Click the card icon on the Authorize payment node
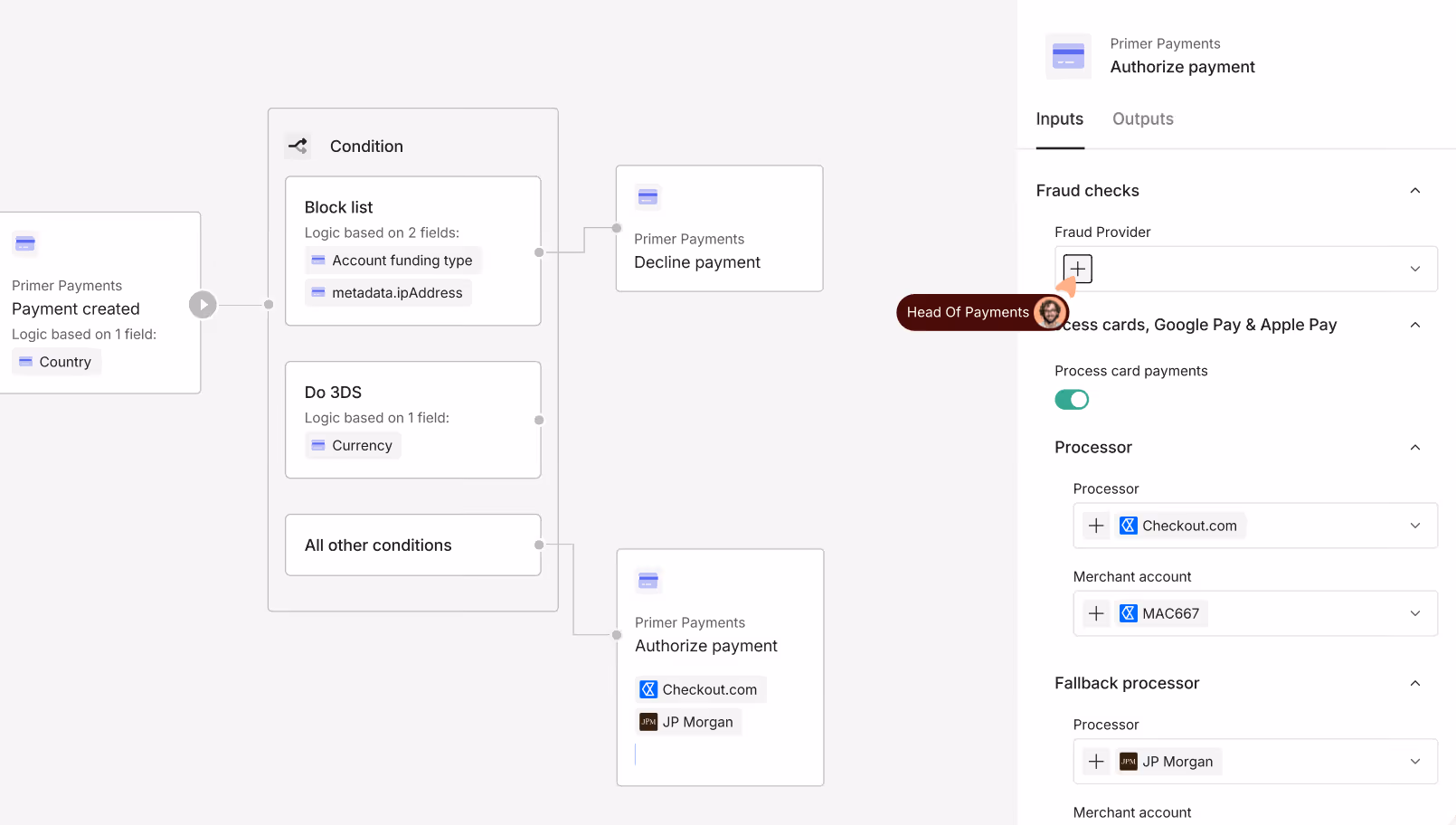Screen dimensions: 1456x825 point(648,580)
